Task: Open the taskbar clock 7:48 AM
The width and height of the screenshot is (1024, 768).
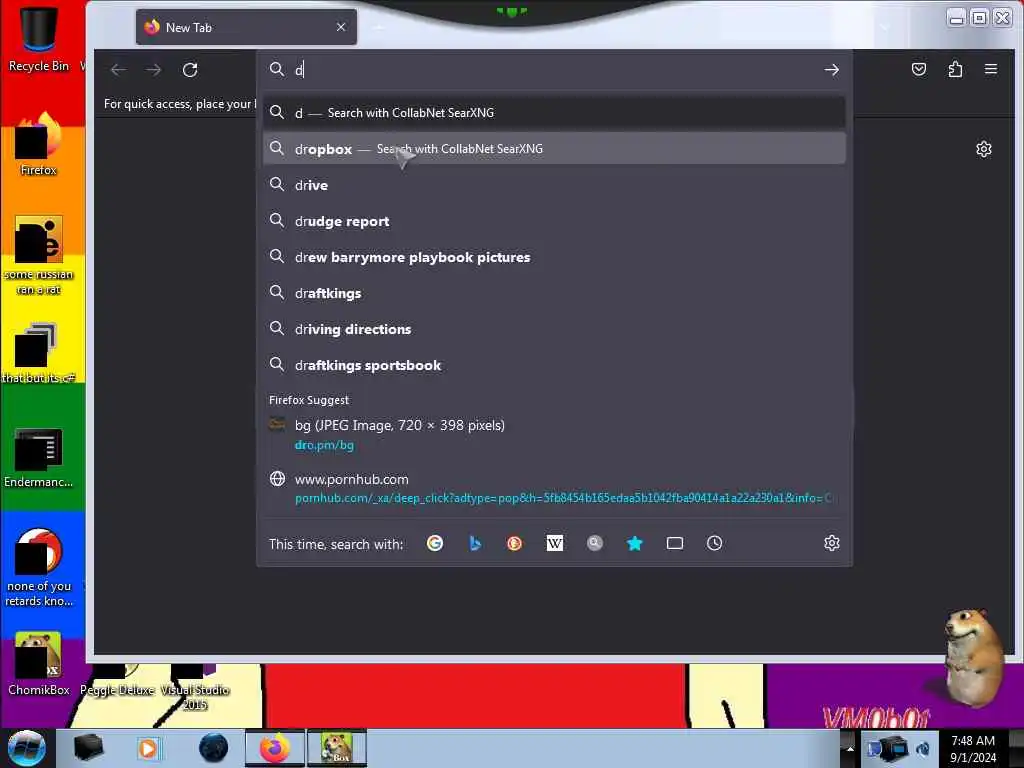Action: pos(973,748)
